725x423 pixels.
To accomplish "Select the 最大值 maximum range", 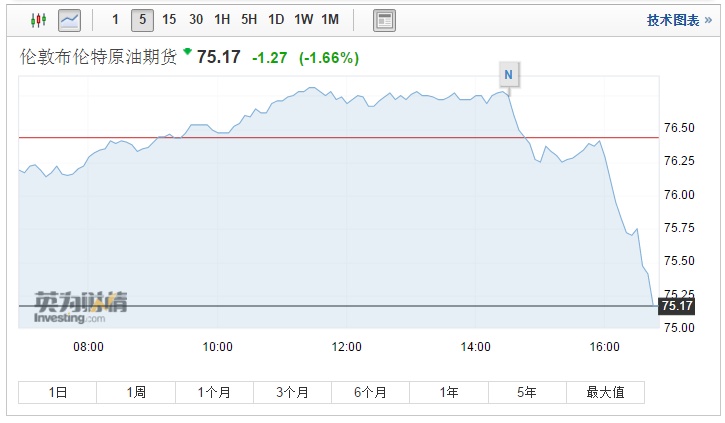I will tap(605, 392).
